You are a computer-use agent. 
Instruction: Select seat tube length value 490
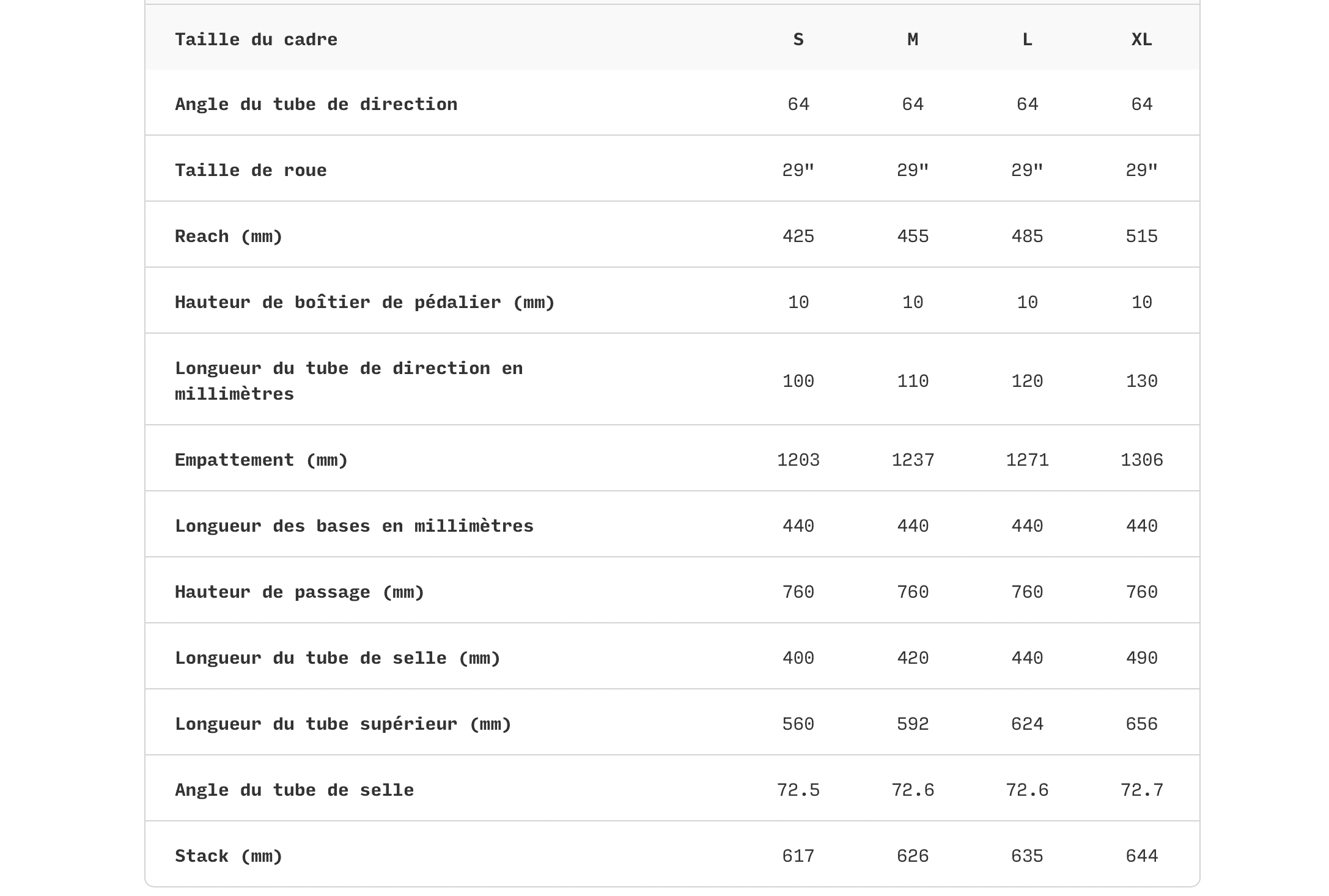click(1141, 658)
